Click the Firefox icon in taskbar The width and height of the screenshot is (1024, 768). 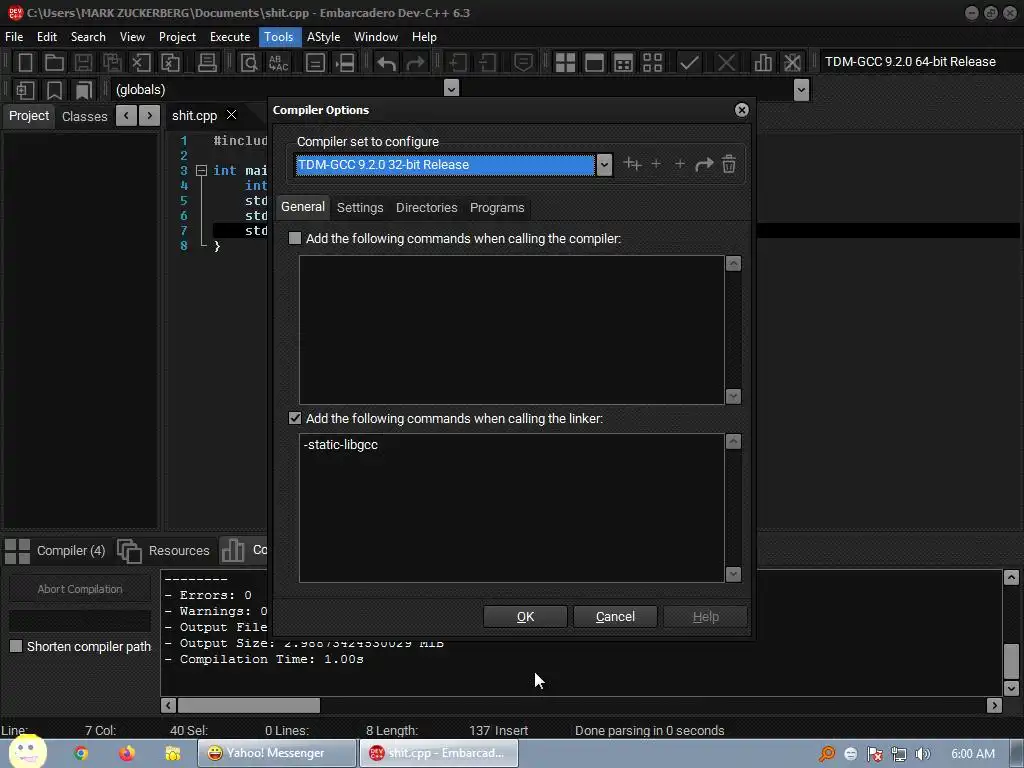(x=127, y=753)
